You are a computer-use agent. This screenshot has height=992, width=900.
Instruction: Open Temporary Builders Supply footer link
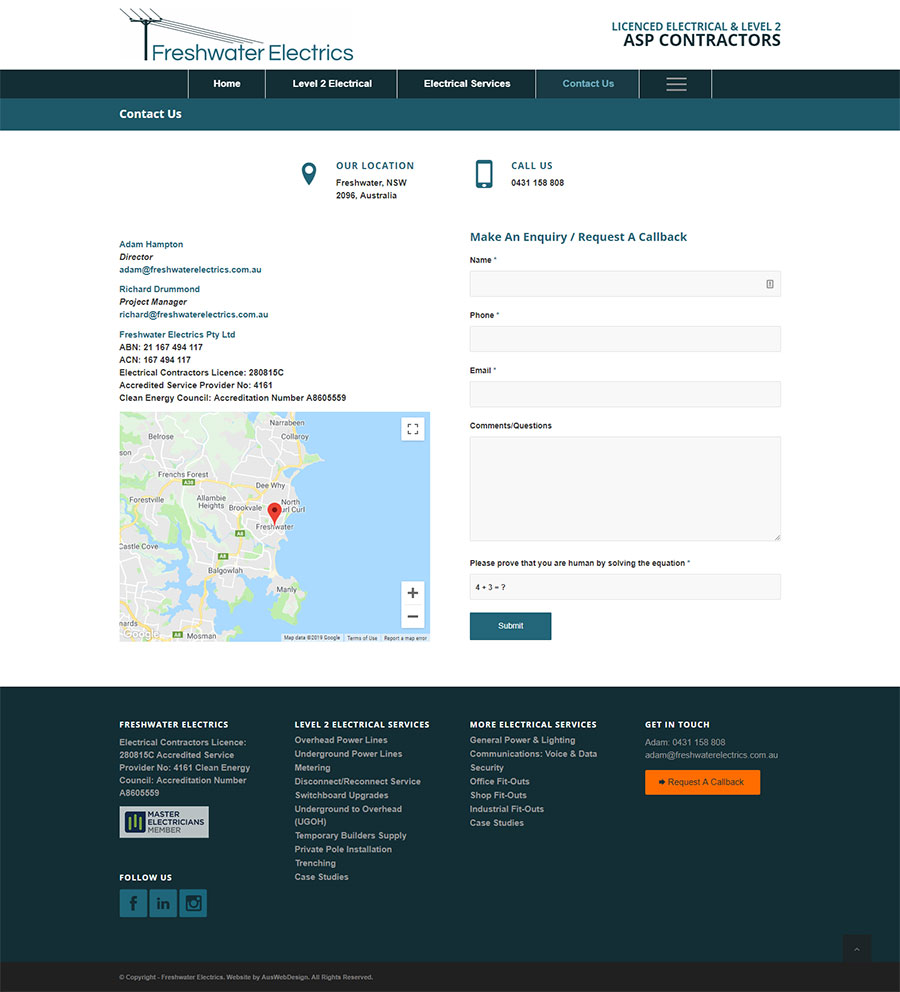(350, 836)
